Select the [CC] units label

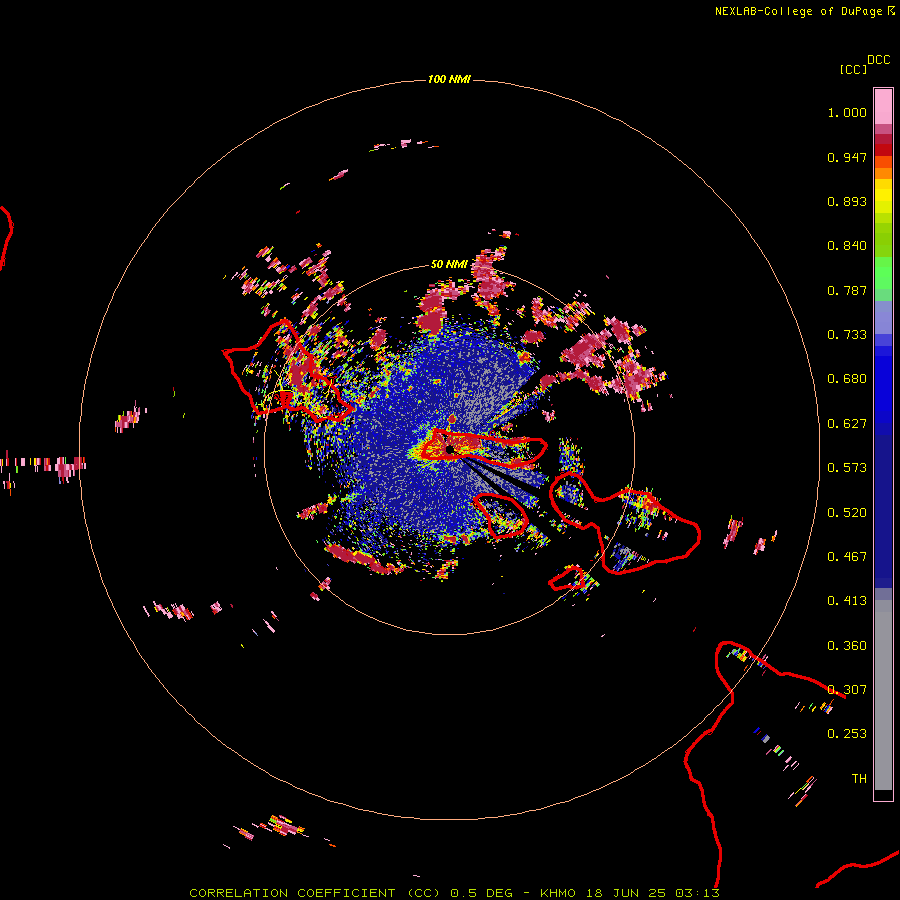click(852, 69)
